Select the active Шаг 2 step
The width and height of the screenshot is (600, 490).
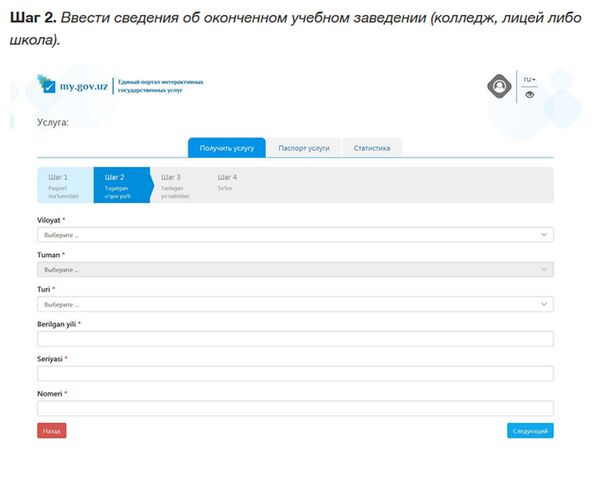[x=120, y=186]
